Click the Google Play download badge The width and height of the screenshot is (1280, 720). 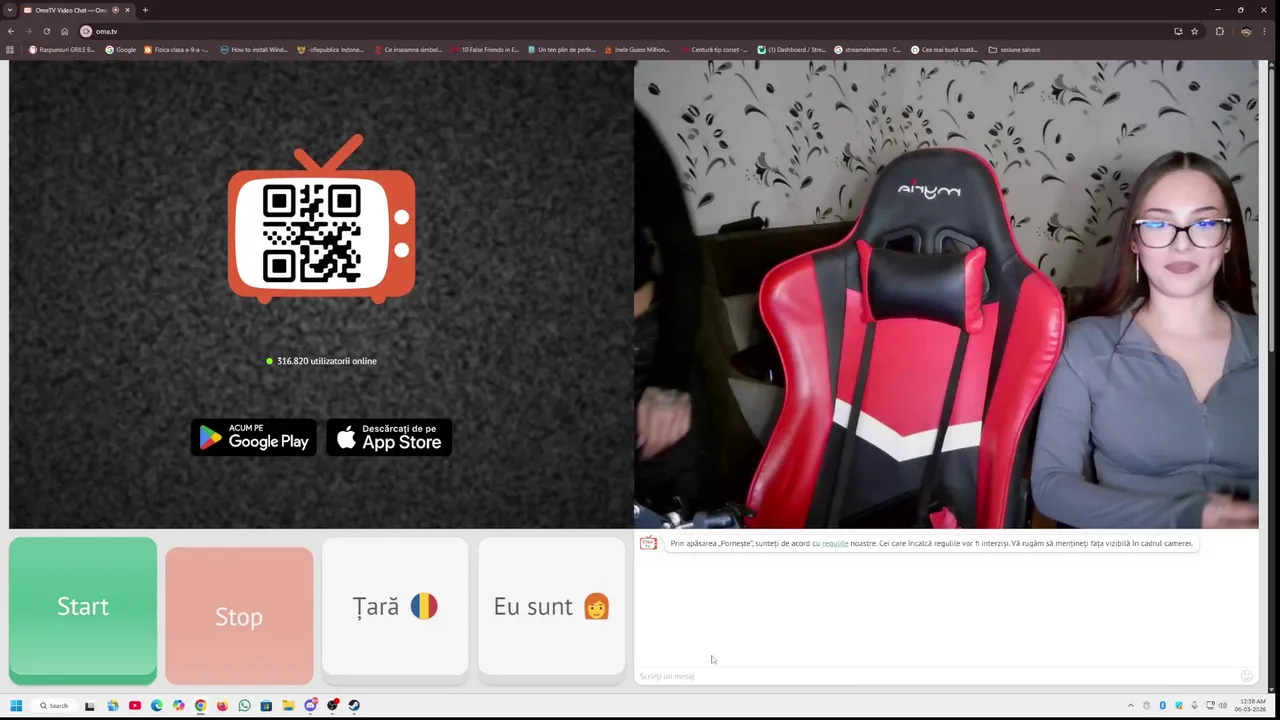coord(254,438)
